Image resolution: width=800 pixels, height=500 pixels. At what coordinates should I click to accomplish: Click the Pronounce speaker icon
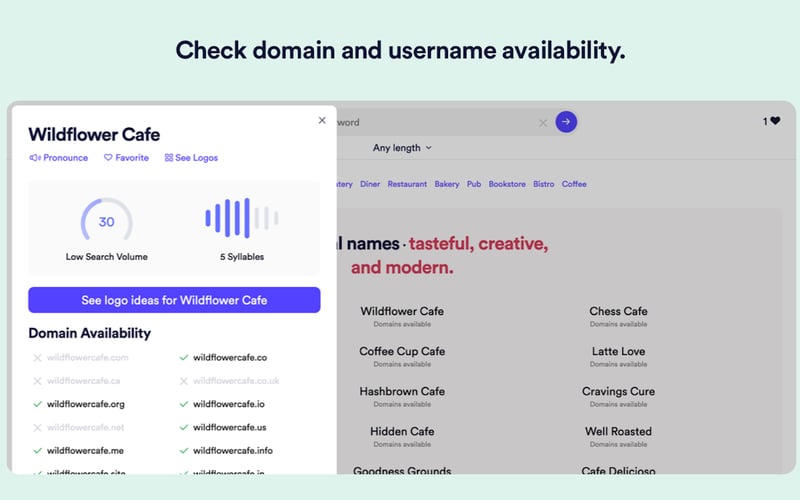pyautogui.click(x=35, y=158)
